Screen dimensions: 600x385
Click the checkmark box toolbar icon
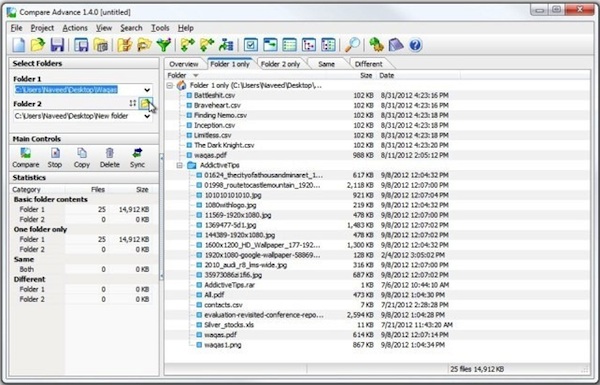pyautogui.click(x=251, y=45)
